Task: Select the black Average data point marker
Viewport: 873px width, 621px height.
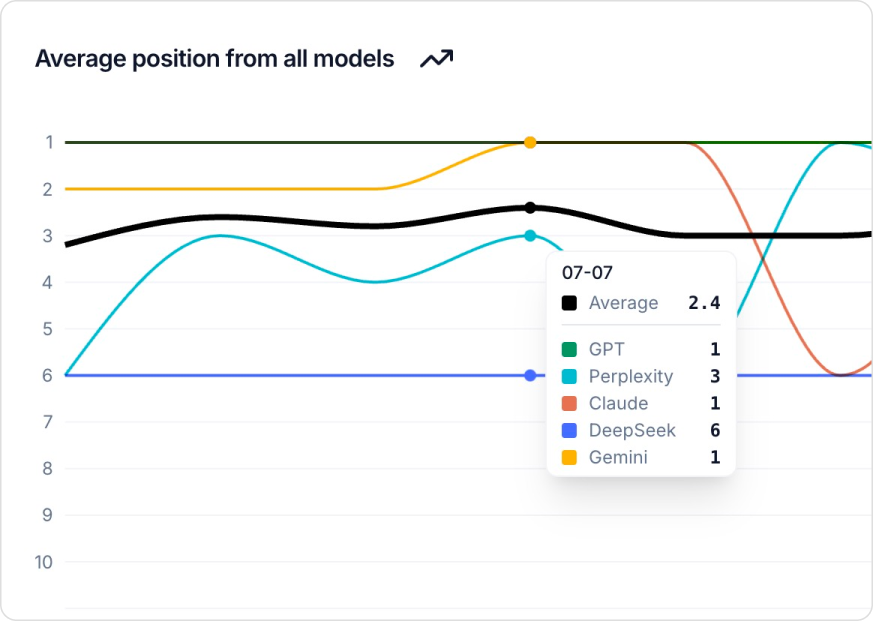Action: pos(530,208)
